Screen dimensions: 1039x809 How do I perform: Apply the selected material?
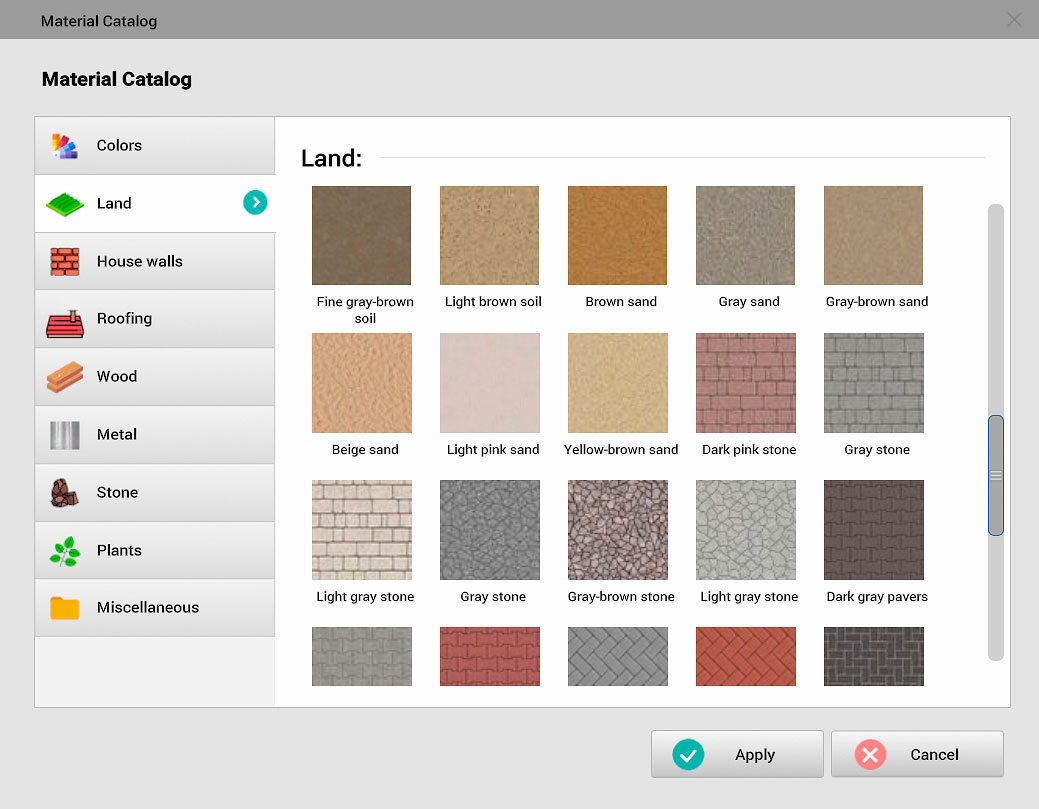point(737,755)
